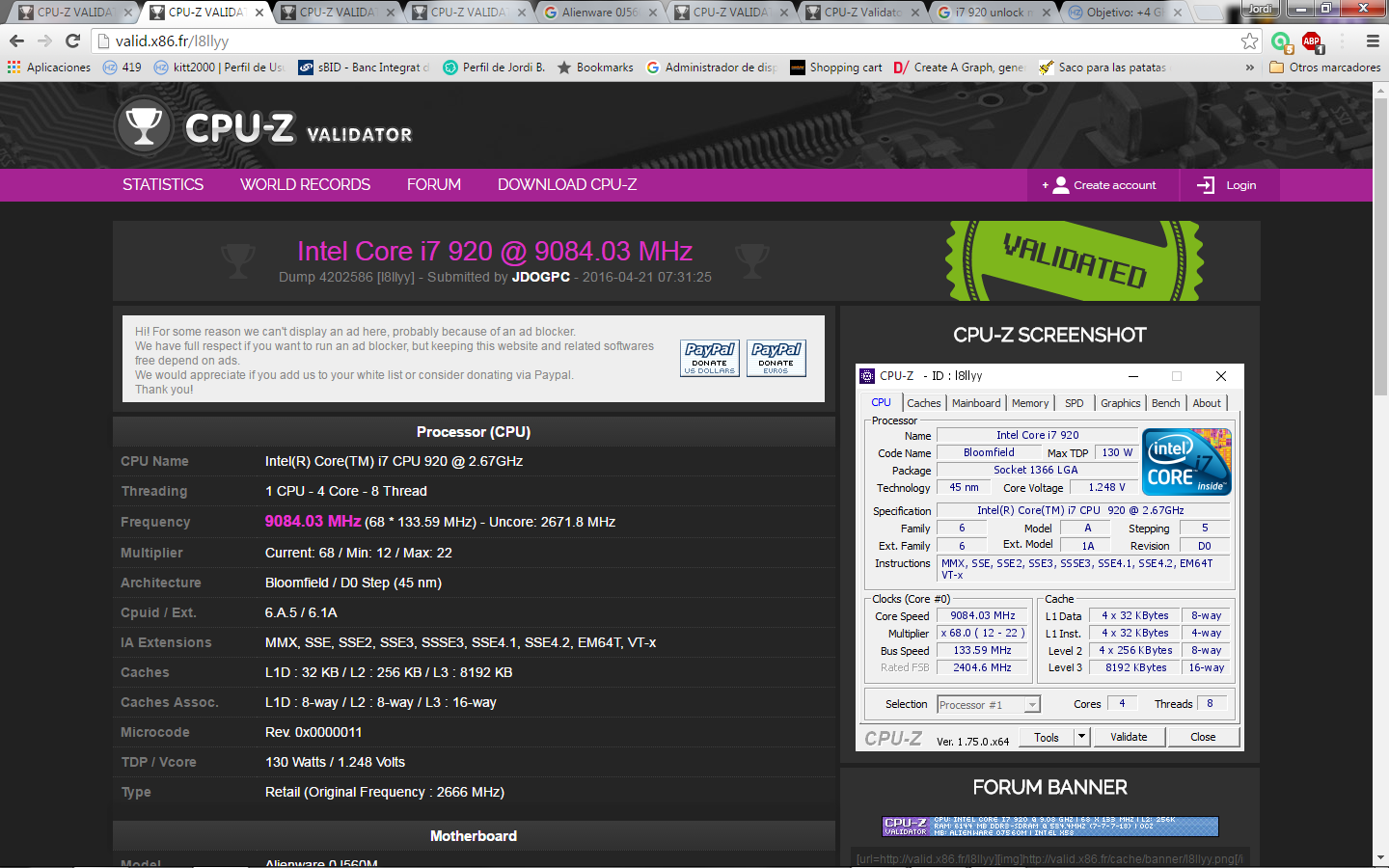
Task: Click the browser Back arrow
Action: (16, 41)
